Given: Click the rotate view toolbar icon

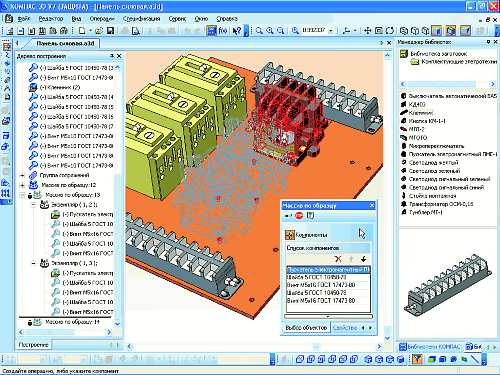Looking at the screenshot, I should click(390, 31).
